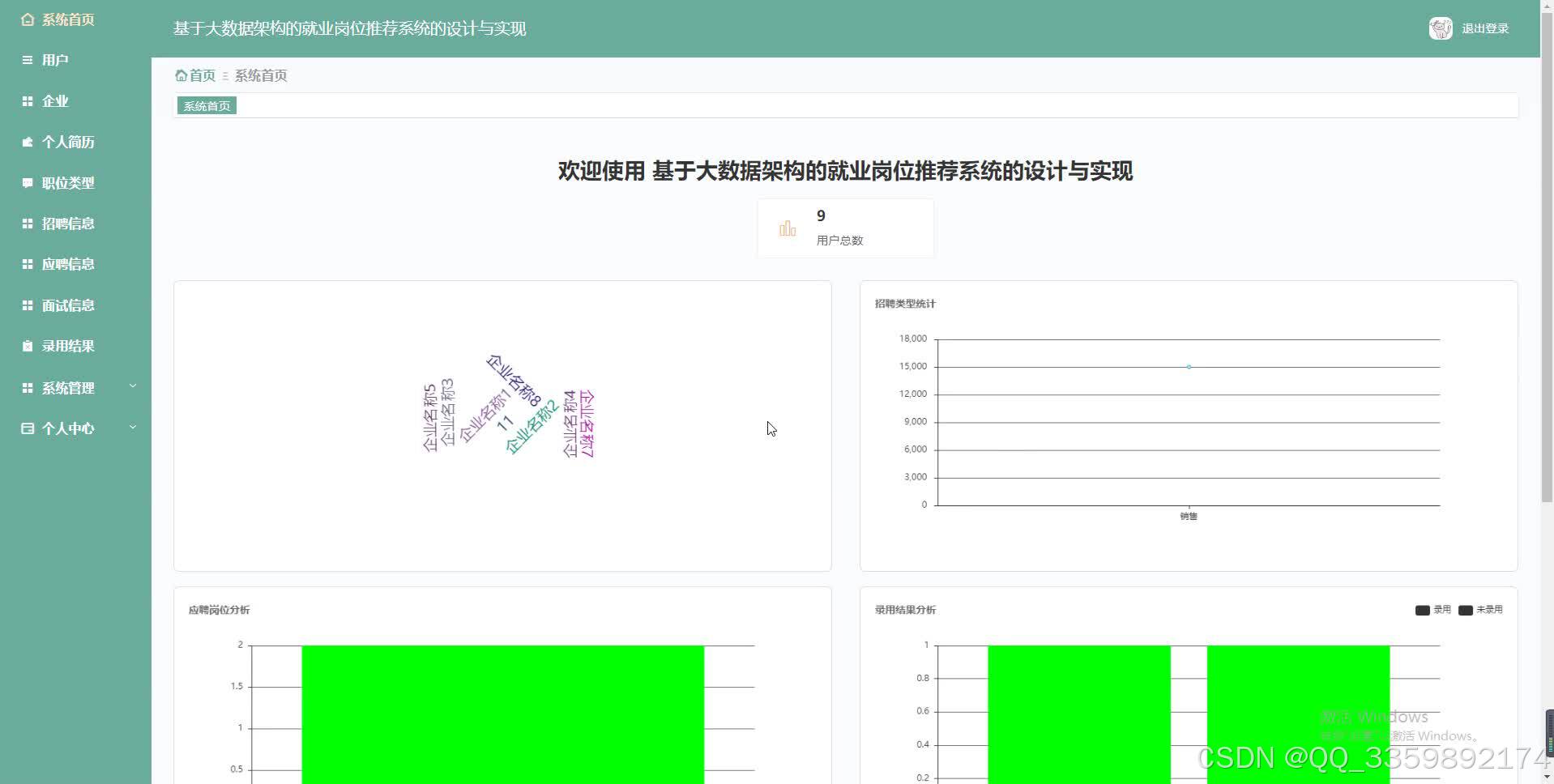Click the bar chart icon on 用户总数 card

tap(788, 228)
